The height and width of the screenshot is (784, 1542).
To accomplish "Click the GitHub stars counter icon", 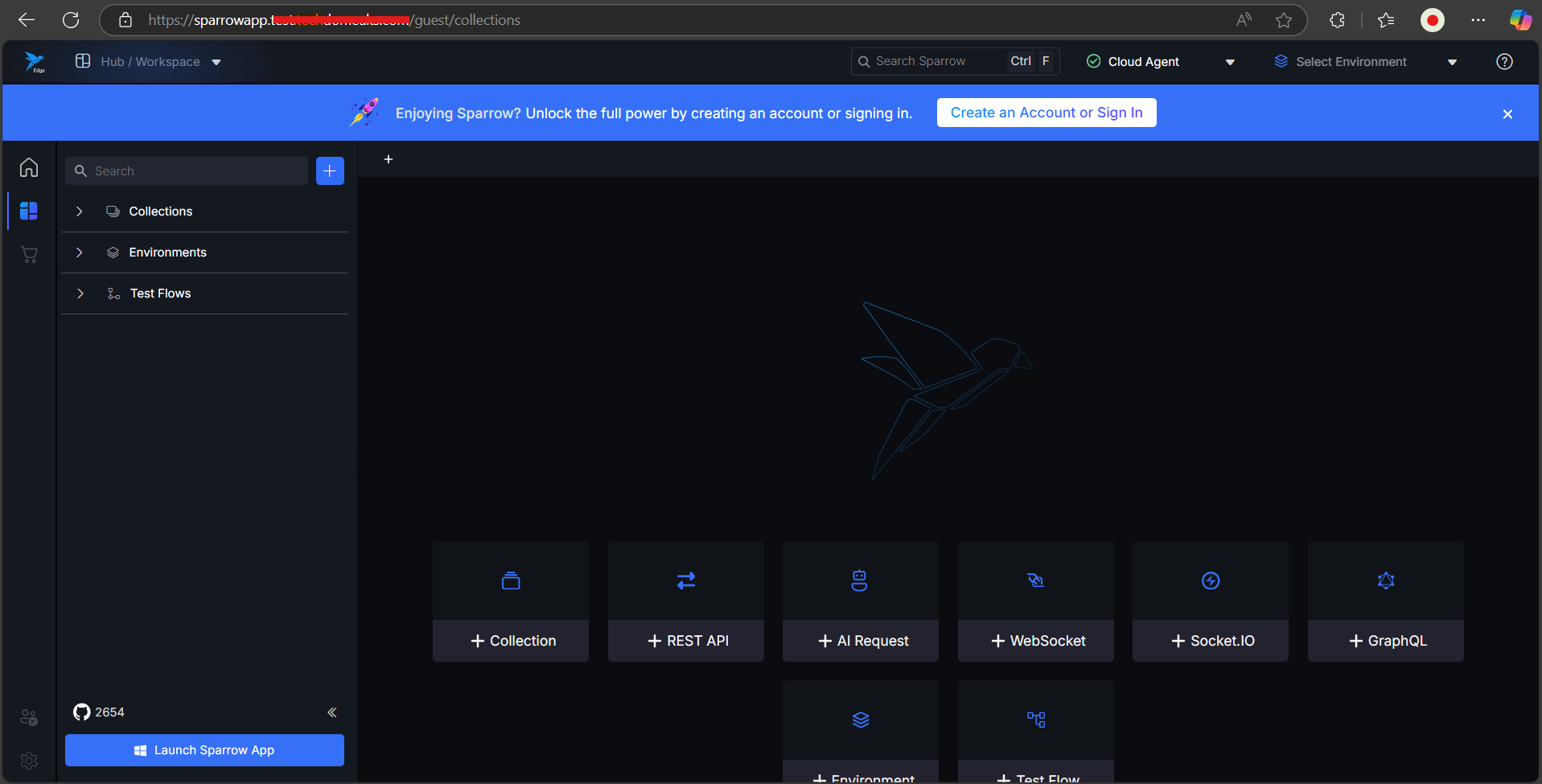I will (81, 712).
